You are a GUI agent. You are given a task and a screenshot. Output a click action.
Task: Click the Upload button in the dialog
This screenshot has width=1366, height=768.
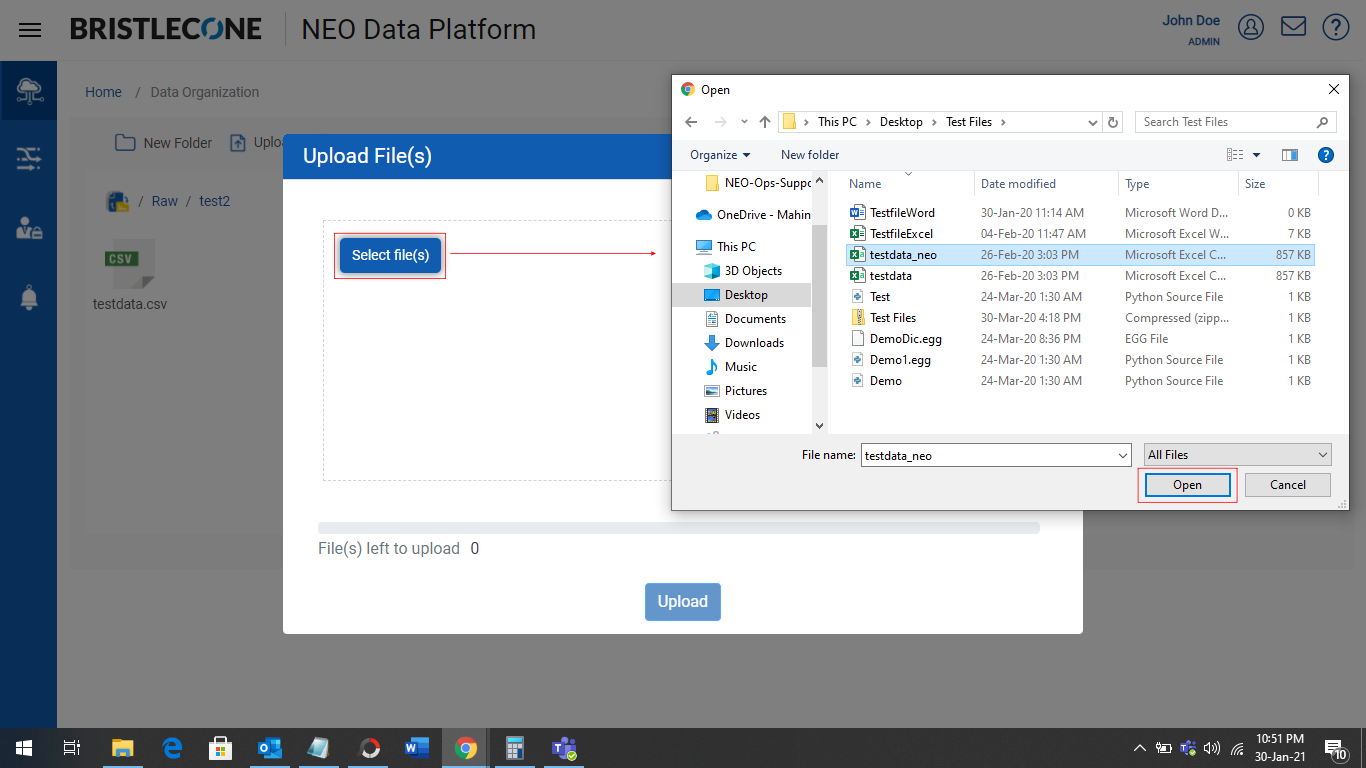[683, 601]
